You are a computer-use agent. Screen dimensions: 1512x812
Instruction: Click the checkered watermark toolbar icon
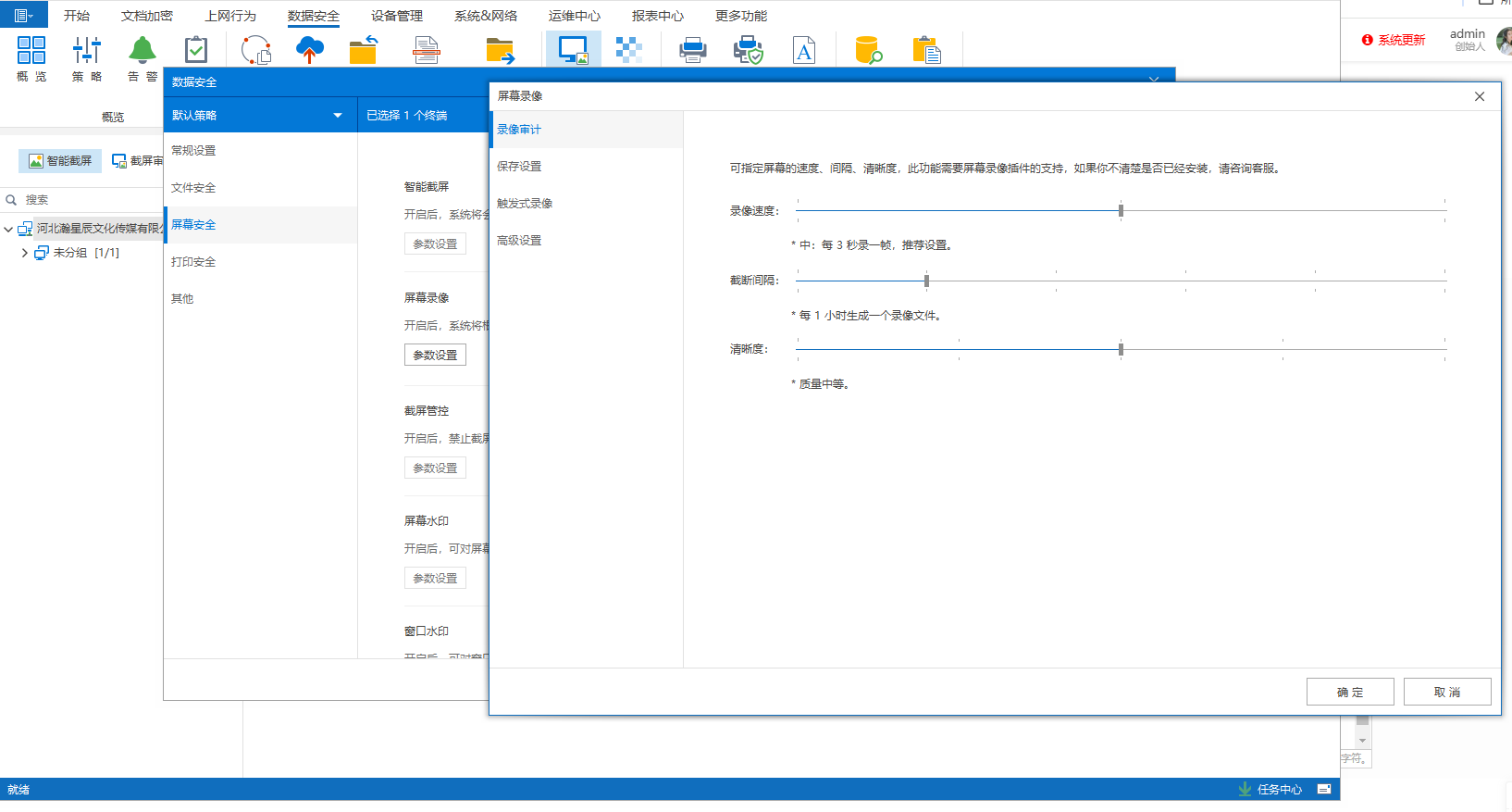(629, 50)
